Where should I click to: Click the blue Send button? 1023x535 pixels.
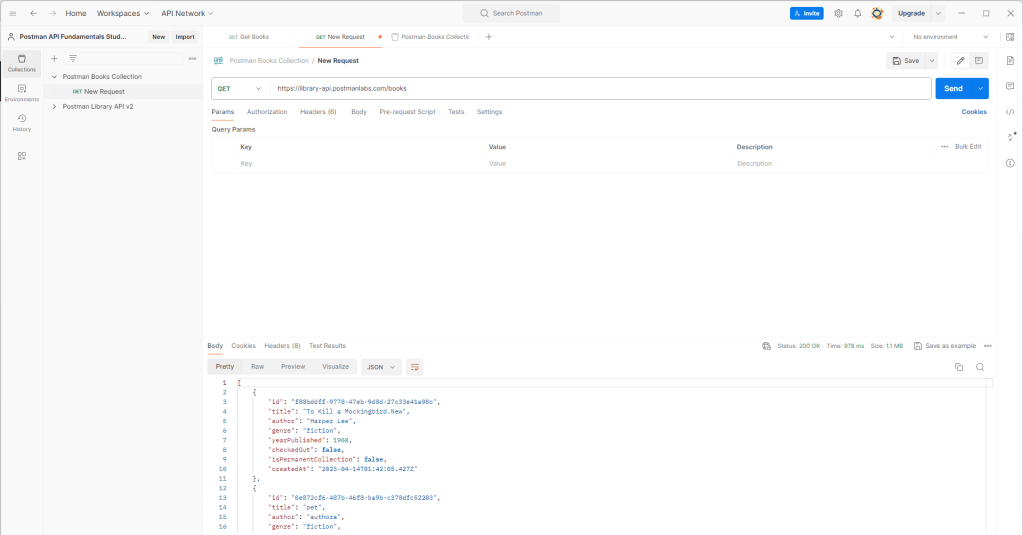pos(954,88)
